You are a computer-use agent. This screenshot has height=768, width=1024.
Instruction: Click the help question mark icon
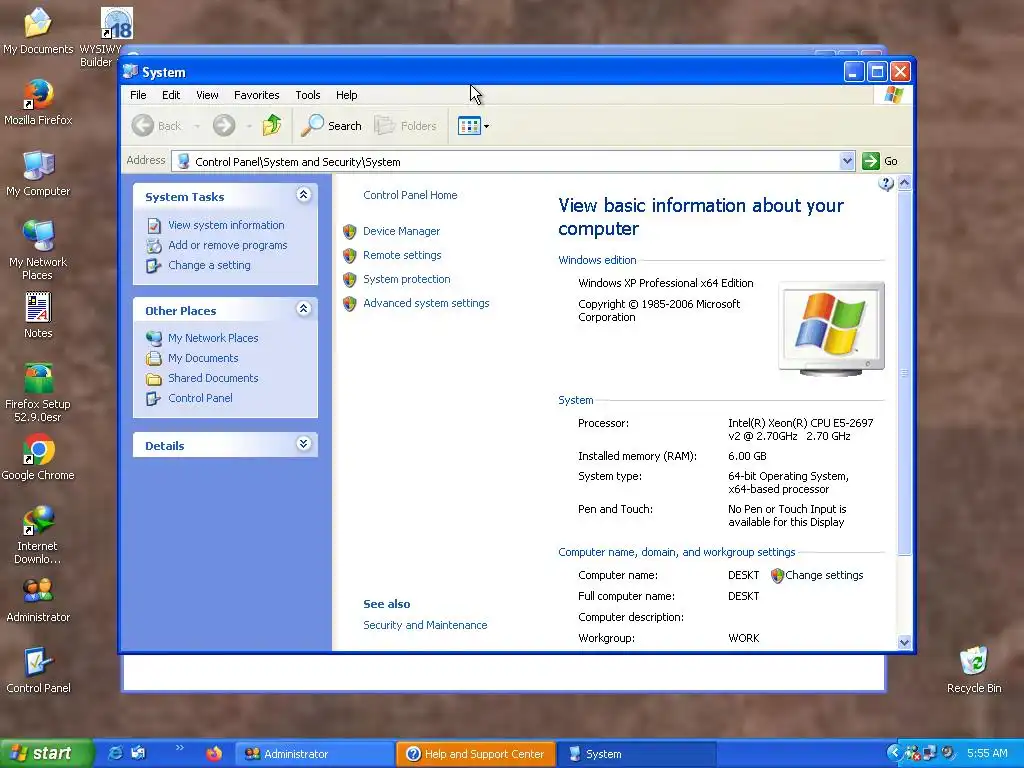click(x=886, y=184)
